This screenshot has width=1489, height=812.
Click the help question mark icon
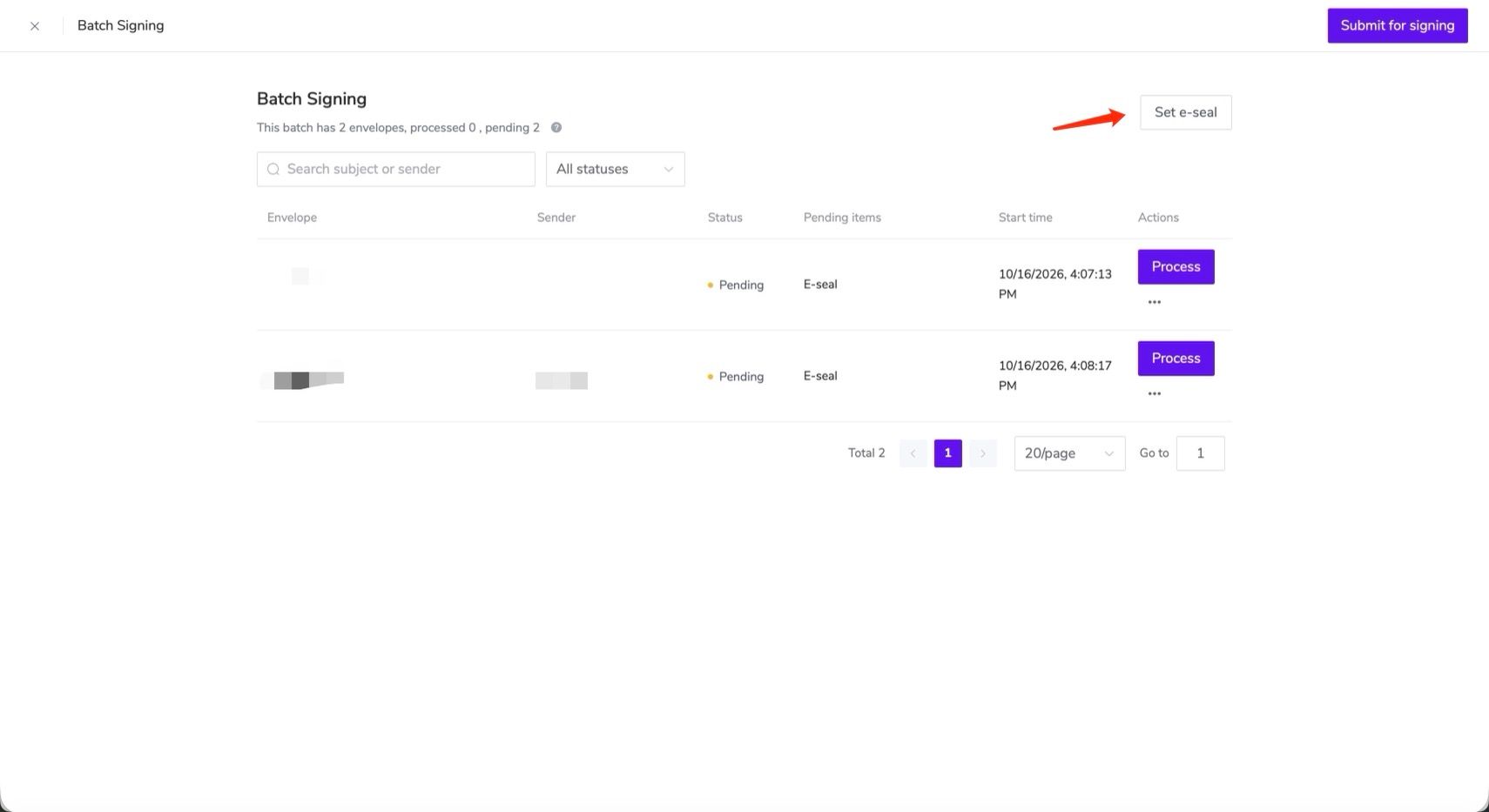point(556,127)
